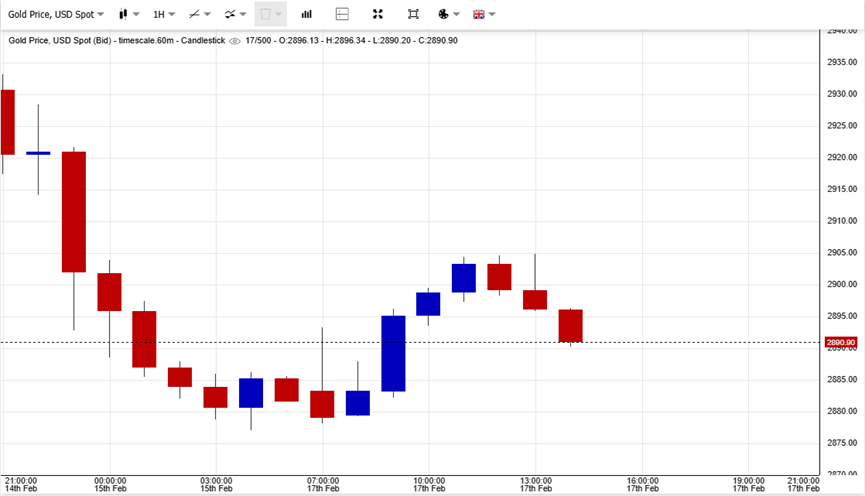Click the chart title Gold Price, USD Spot (Bid)
This screenshot has width=865, height=496.
pyautogui.click(x=62, y=41)
